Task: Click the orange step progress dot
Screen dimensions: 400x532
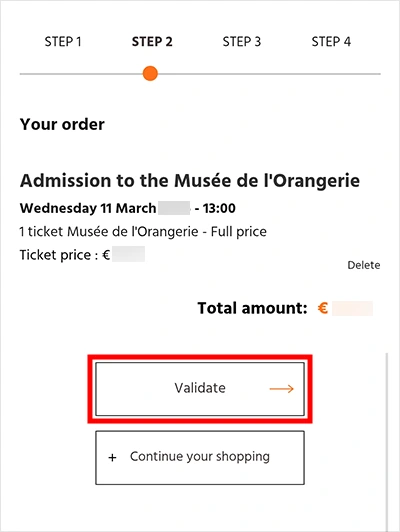Action: click(x=150, y=73)
